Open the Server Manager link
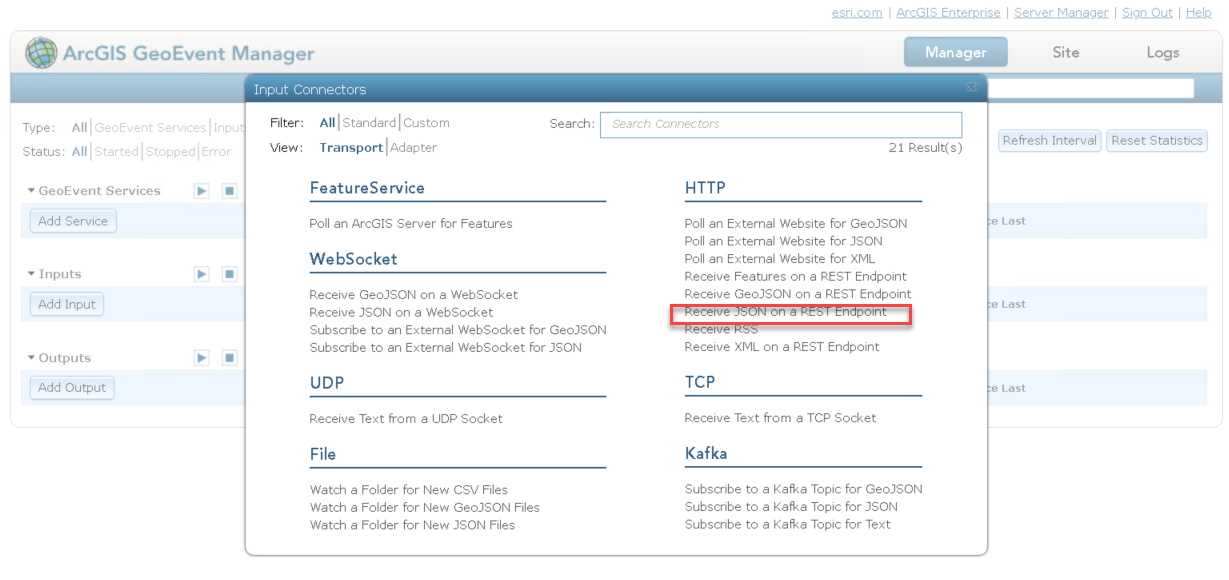1229x580 pixels. (1061, 12)
